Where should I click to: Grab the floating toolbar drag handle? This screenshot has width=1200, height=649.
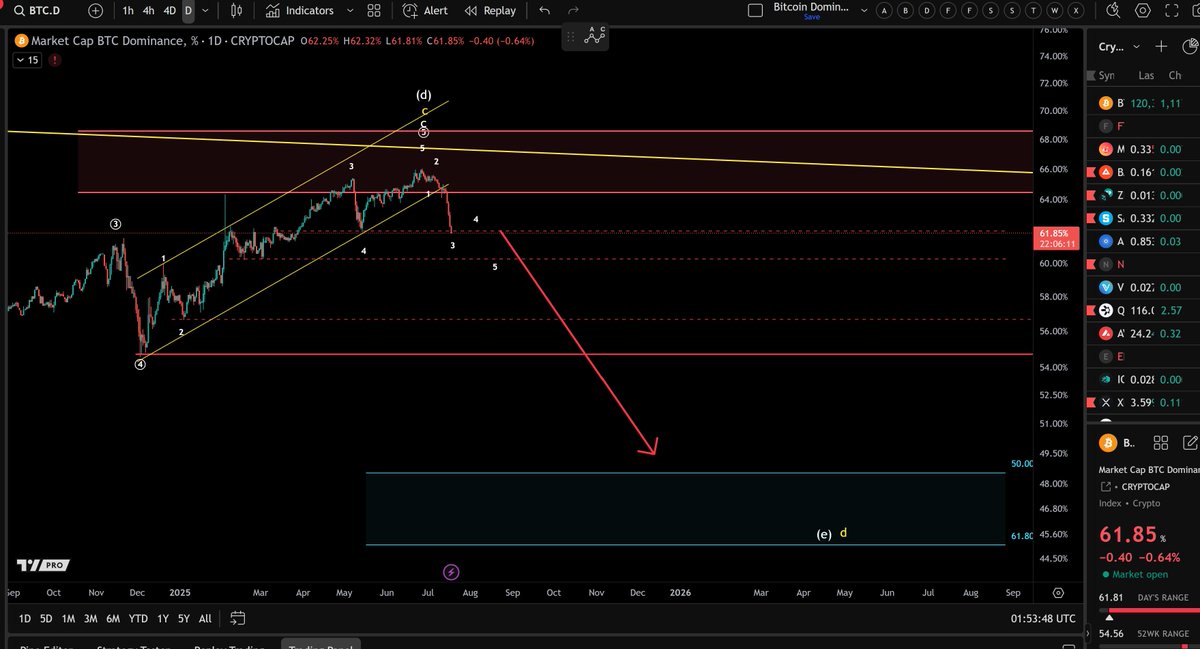(x=569, y=37)
